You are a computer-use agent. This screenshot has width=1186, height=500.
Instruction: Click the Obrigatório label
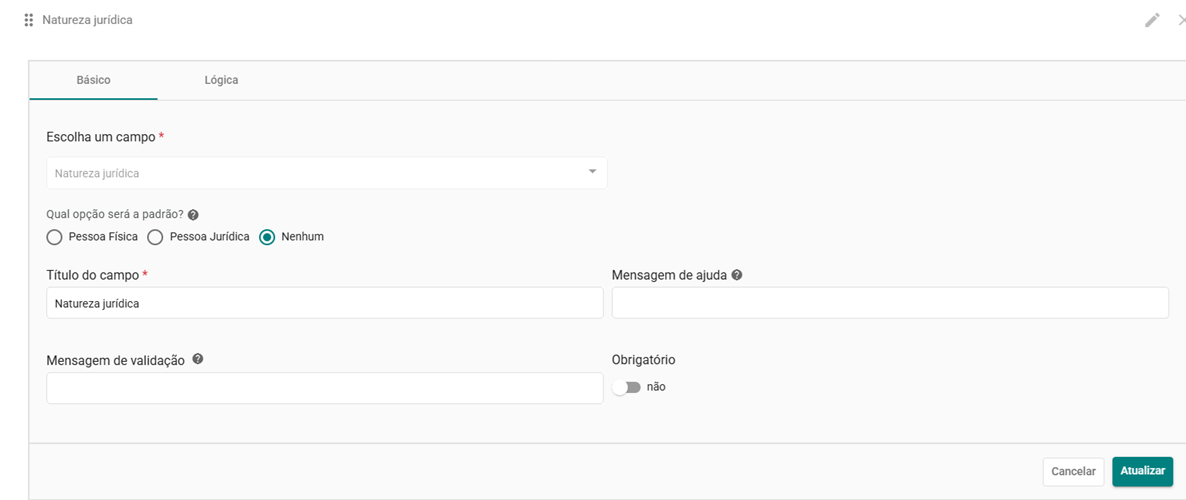pos(643,360)
